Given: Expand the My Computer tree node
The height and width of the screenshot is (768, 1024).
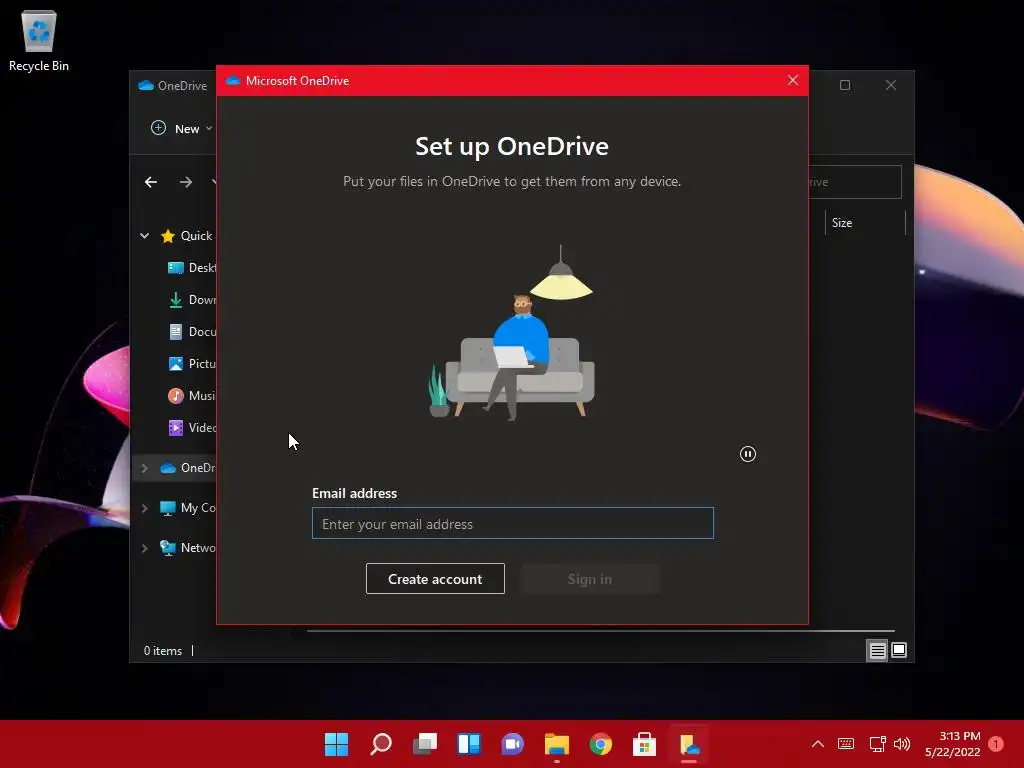Looking at the screenshot, I should [x=144, y=508].
